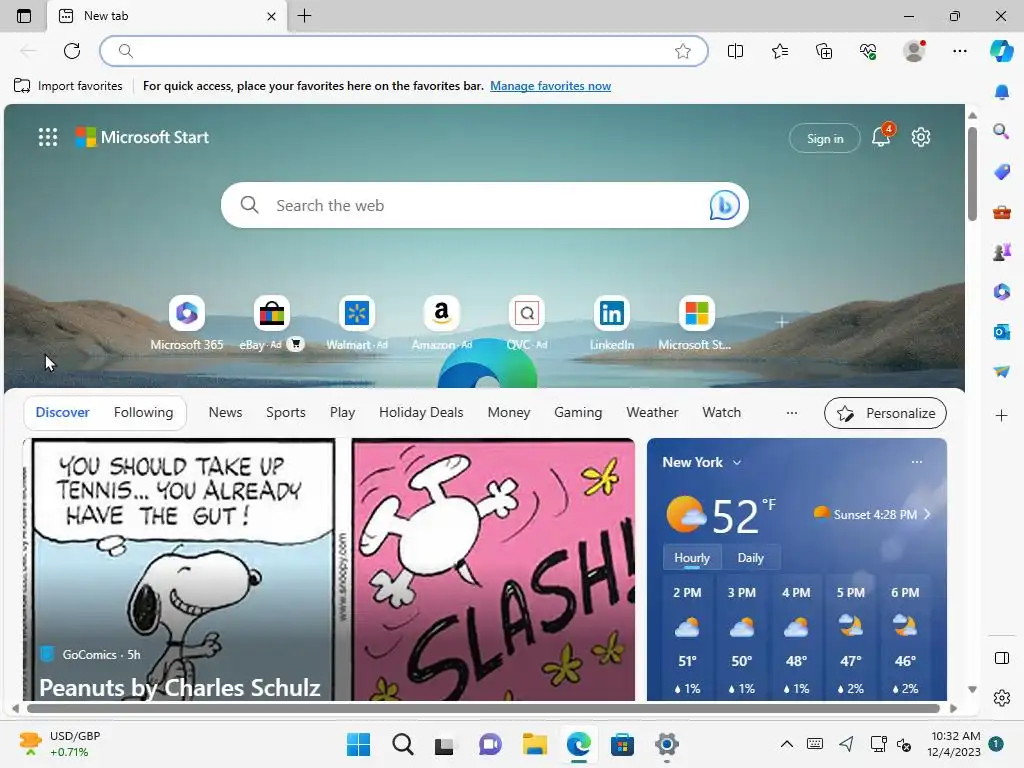Toggle sidebar visibility panel icon

1002,658
